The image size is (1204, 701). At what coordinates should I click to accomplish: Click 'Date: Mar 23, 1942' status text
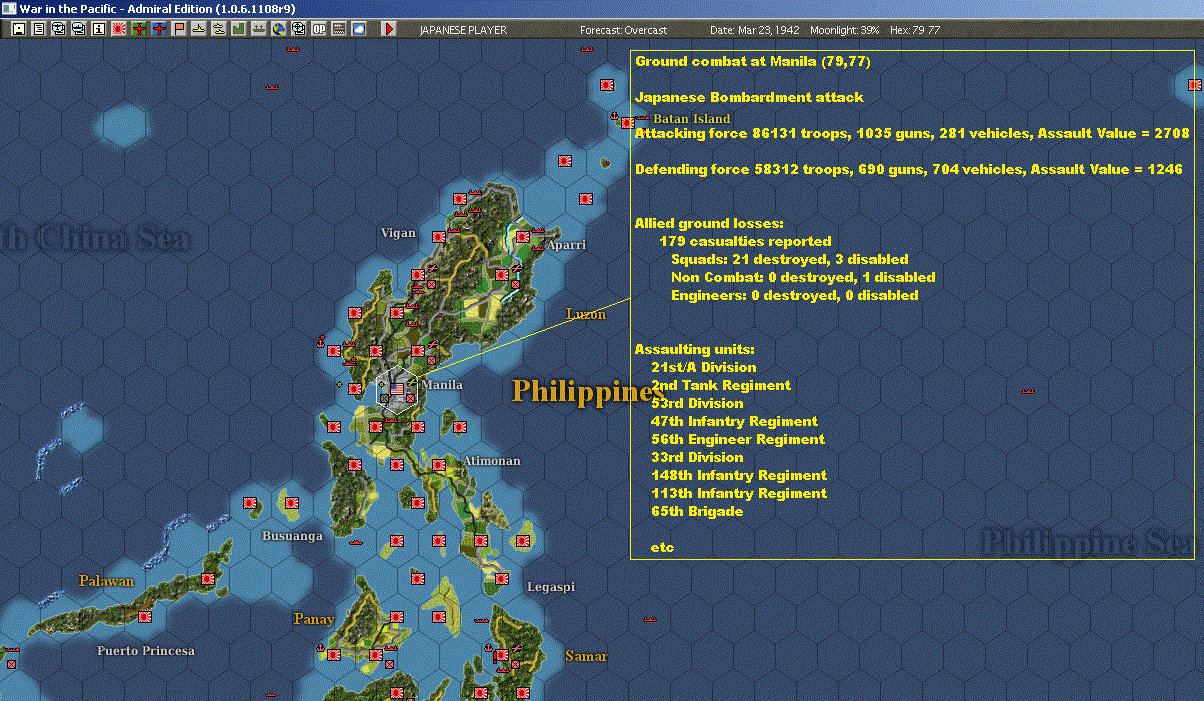point(754,30)
